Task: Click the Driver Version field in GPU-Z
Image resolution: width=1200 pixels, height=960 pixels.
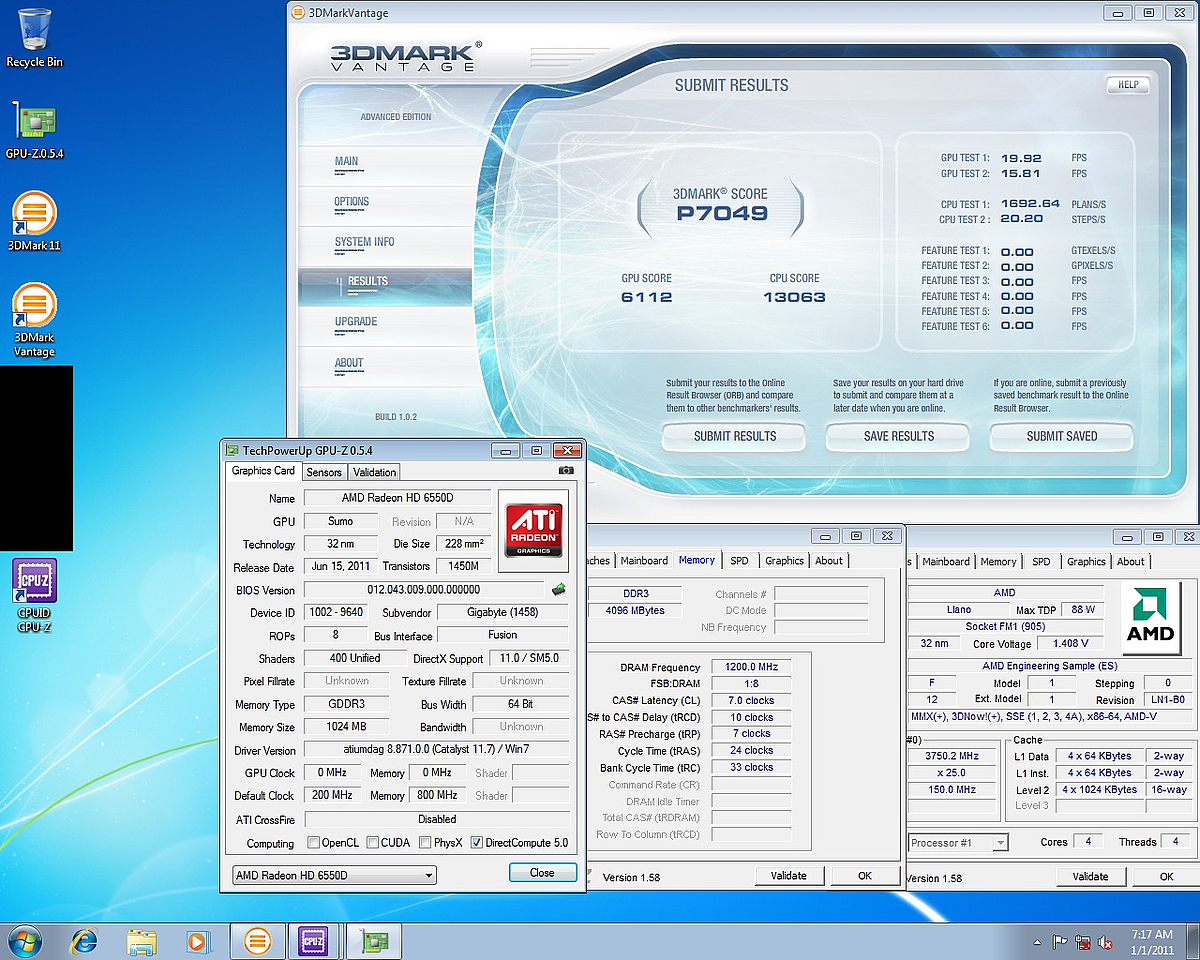Action: 435,750
